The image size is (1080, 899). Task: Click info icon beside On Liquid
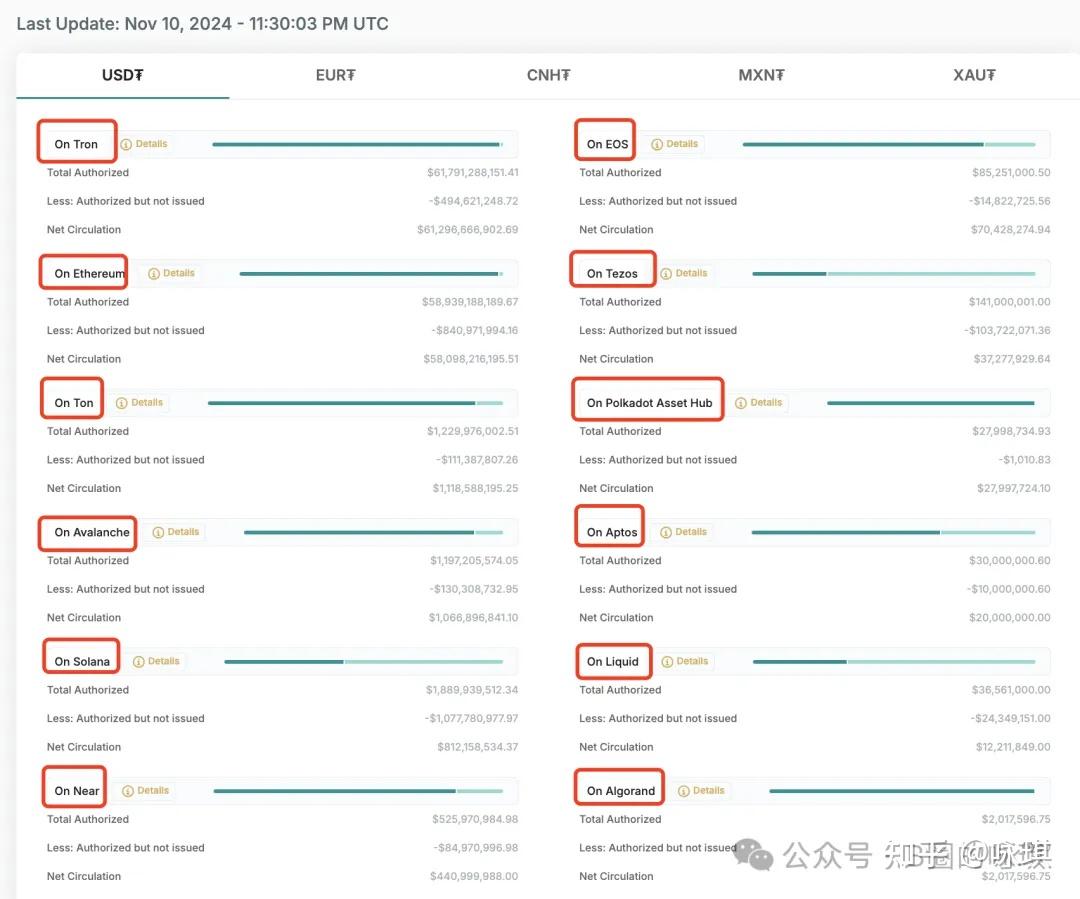click(x=667, y=661)
